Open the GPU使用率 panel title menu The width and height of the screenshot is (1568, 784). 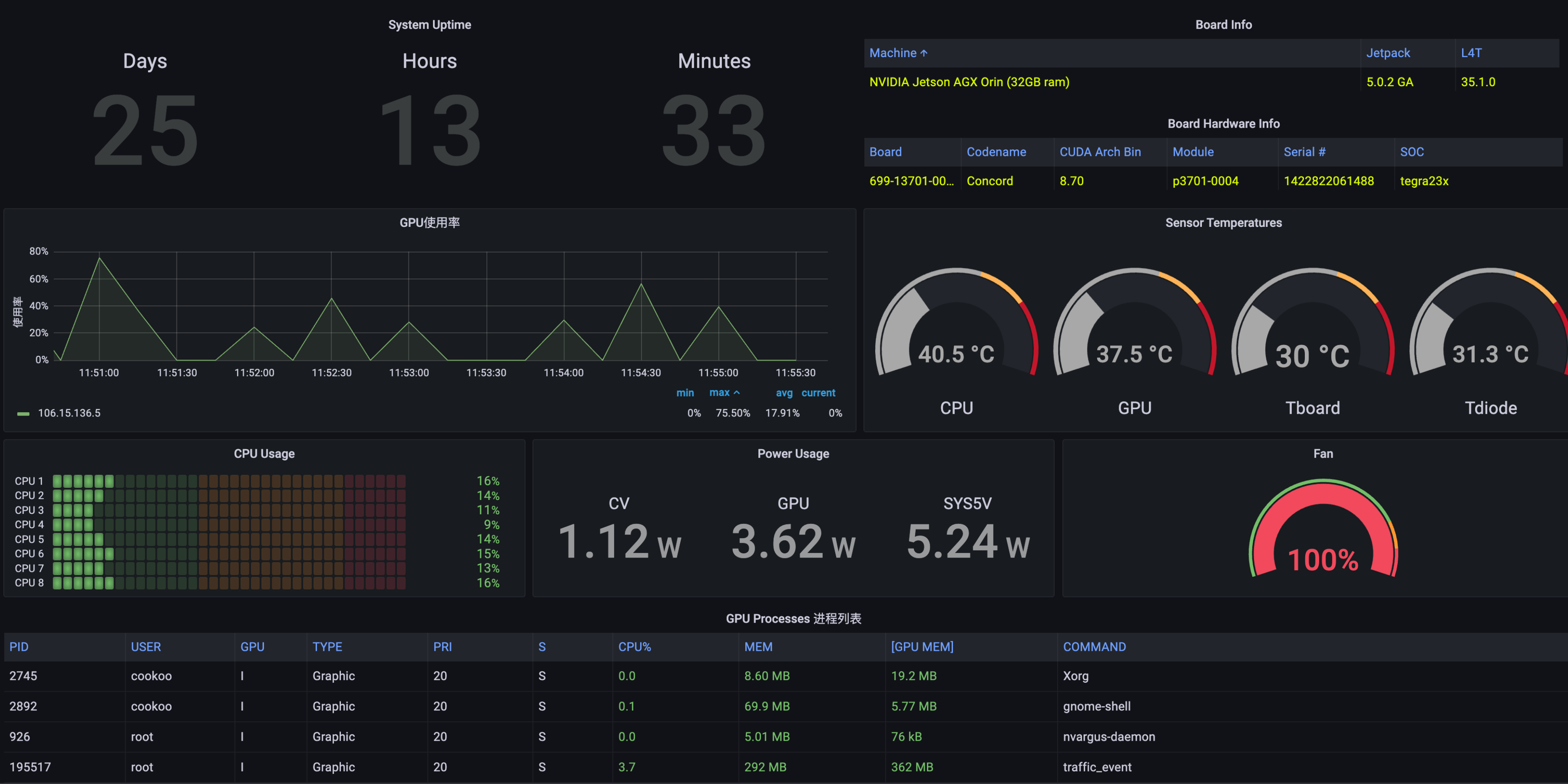(429, 223)
